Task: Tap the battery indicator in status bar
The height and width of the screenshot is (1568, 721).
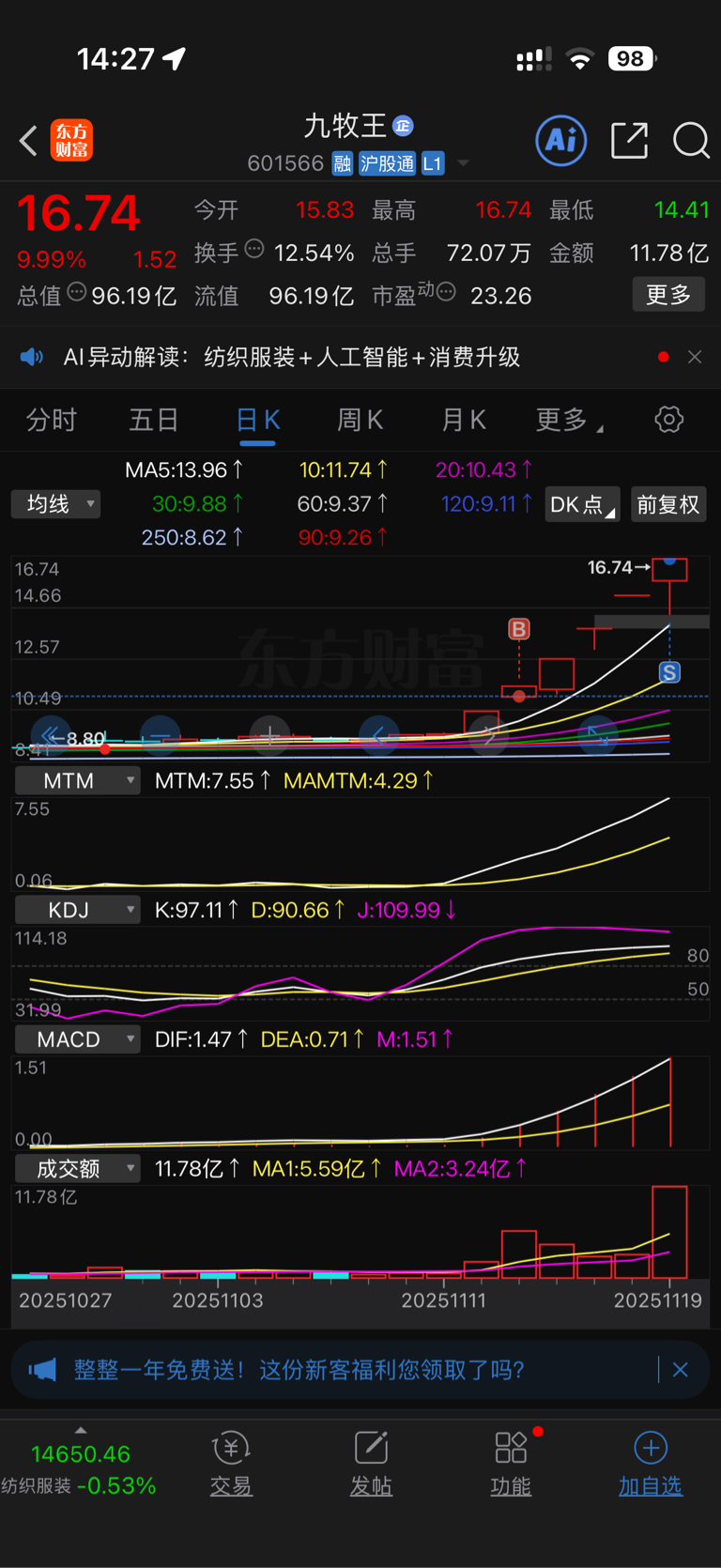Action: coord(633,59)
